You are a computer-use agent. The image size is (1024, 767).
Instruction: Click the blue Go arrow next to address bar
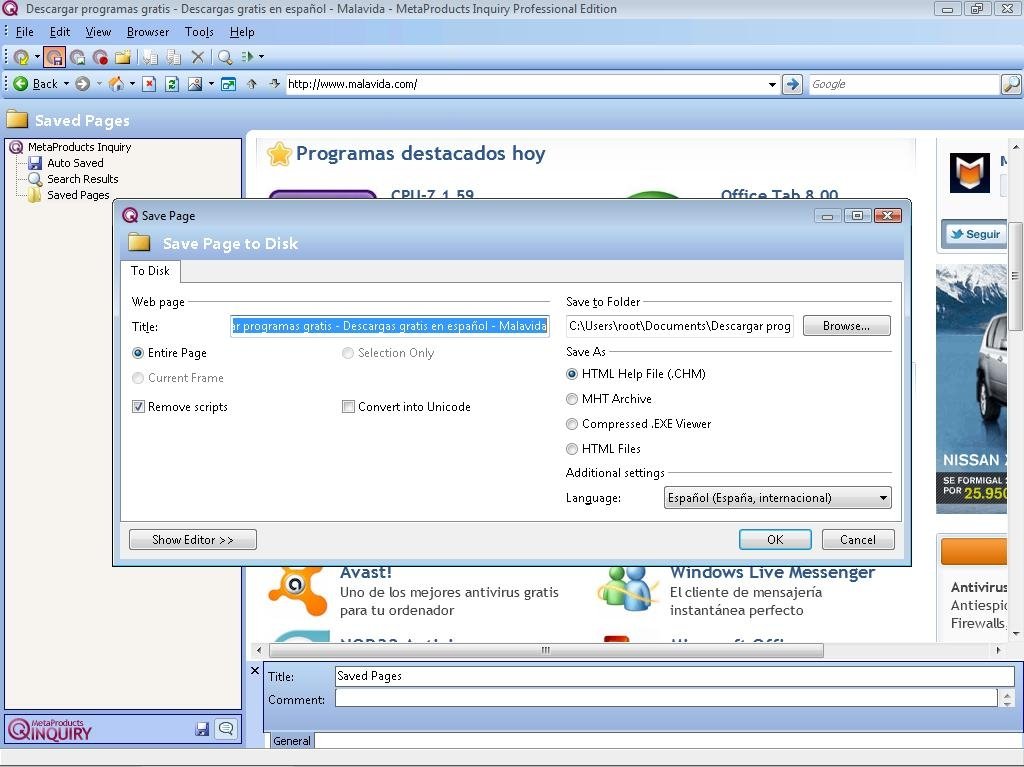click(x=792, y=84)
